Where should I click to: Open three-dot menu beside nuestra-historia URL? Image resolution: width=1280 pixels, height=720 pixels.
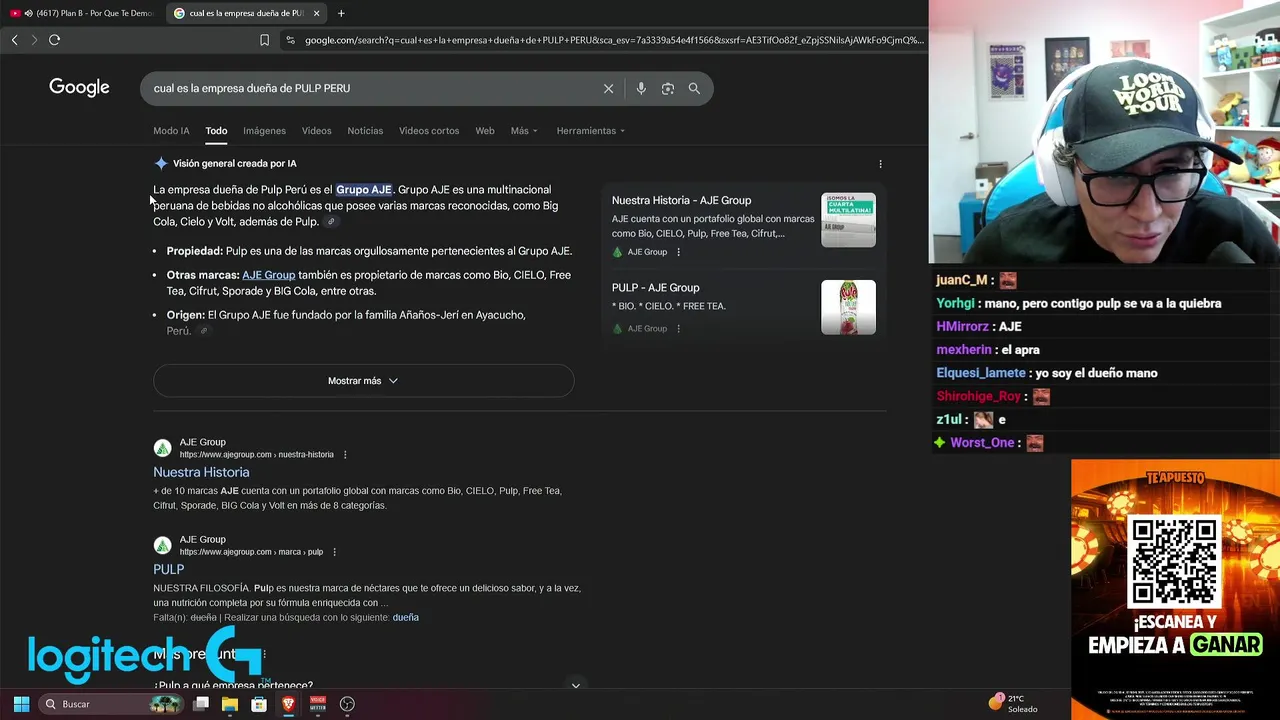(345, 455)
